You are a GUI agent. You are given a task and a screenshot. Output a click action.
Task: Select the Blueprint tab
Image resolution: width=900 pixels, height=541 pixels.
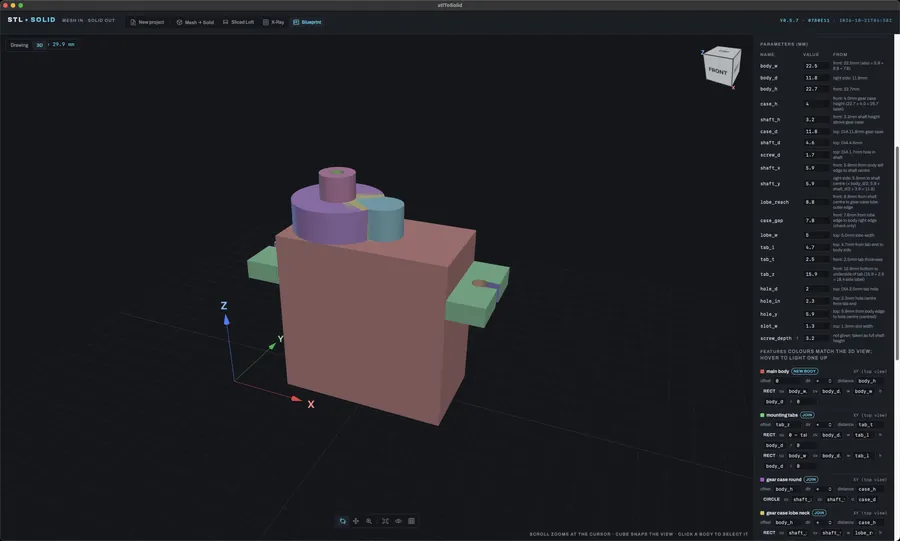tap(307, 22)
